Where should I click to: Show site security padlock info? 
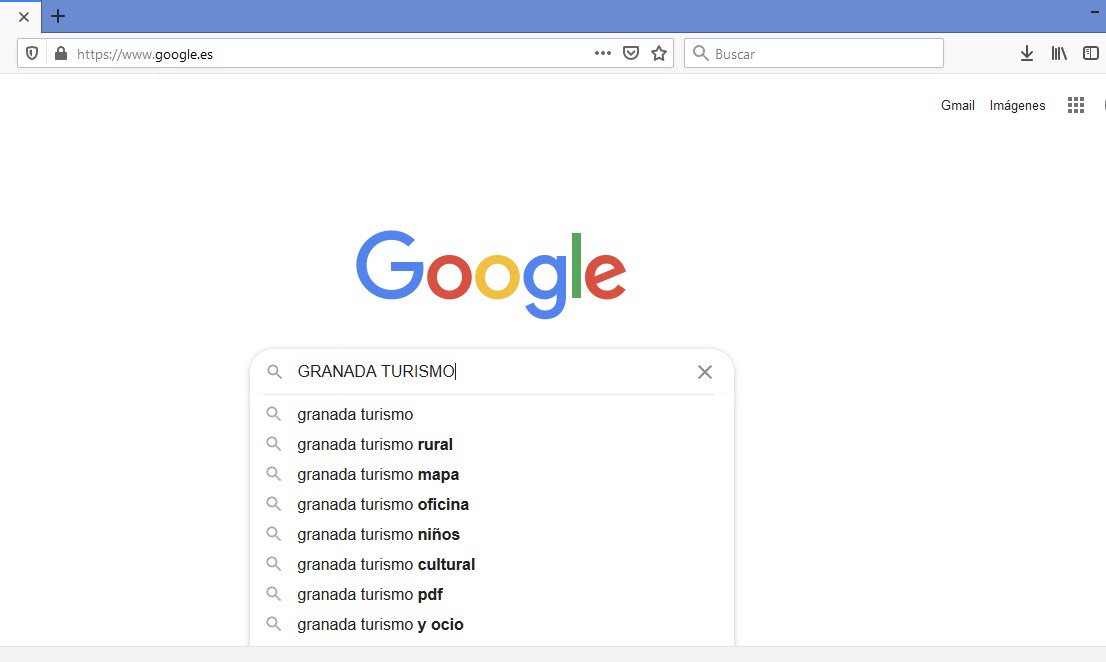click(60, 54)
